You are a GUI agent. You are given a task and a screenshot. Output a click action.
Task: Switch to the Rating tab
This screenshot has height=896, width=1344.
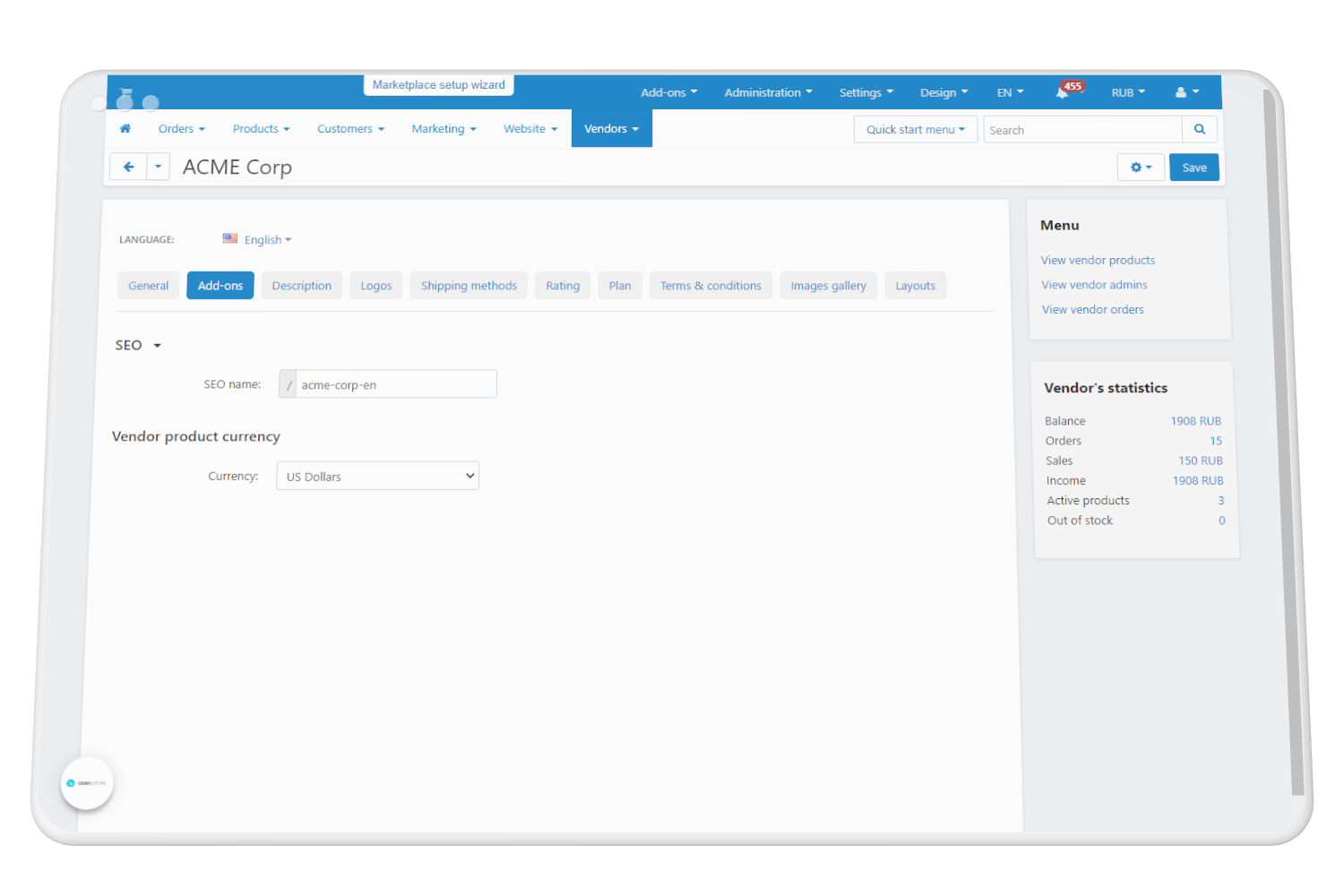click(x=563, y=286)
